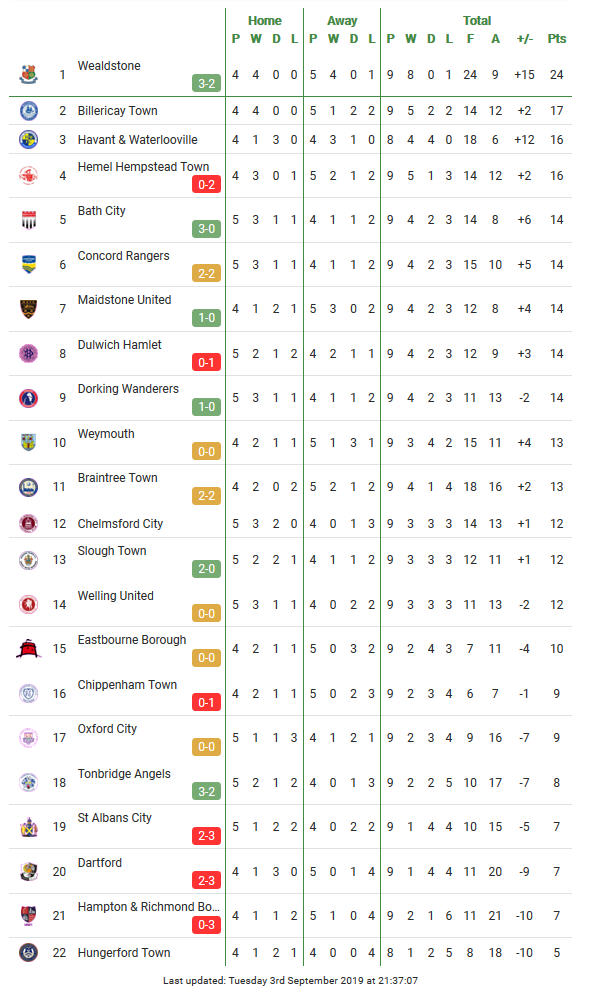Viewport: 602px width, 994px height.
Task: Select the Home column group header
Action: tap(265, 20)
